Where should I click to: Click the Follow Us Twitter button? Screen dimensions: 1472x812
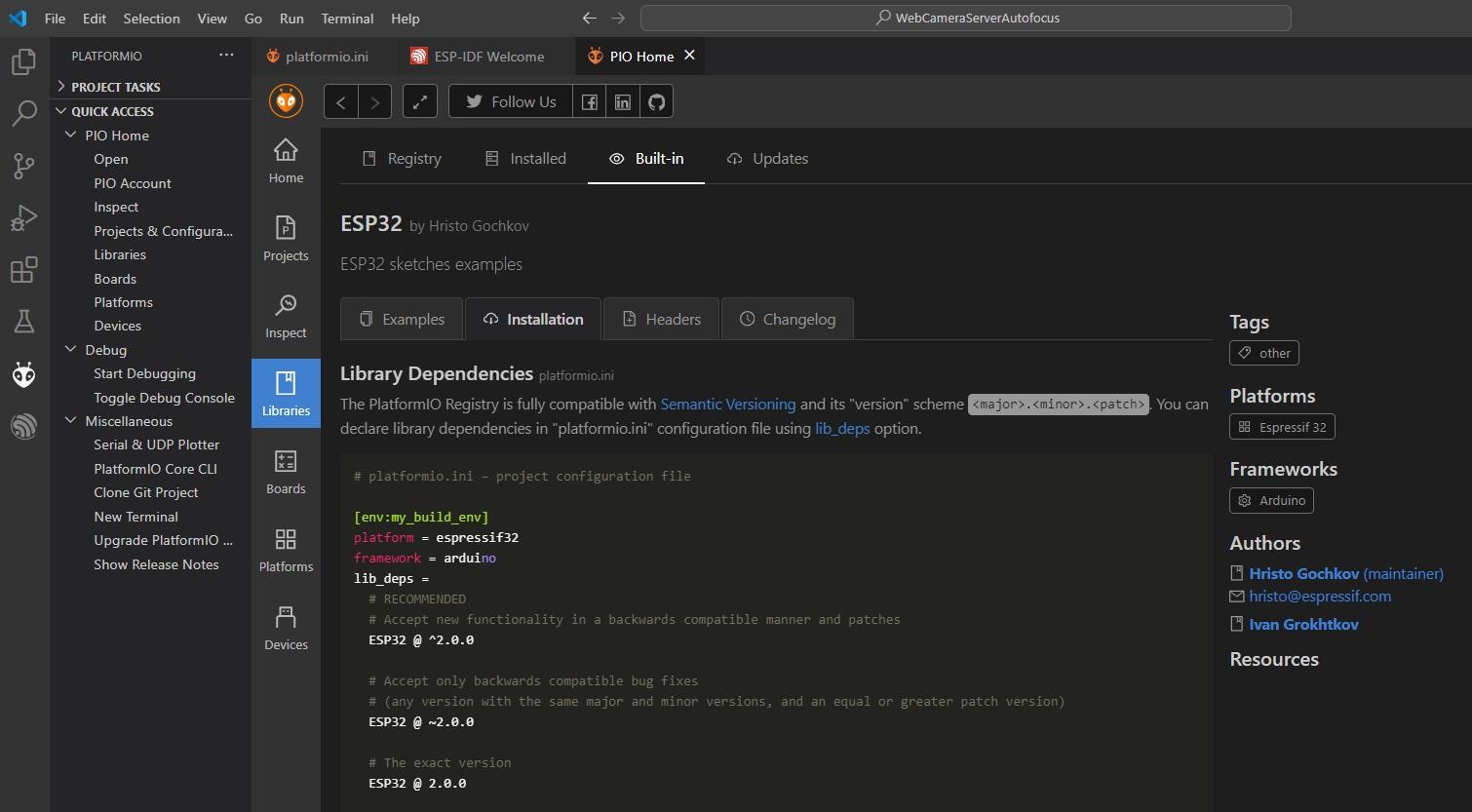pyautogui.click(x=510, y=101)
